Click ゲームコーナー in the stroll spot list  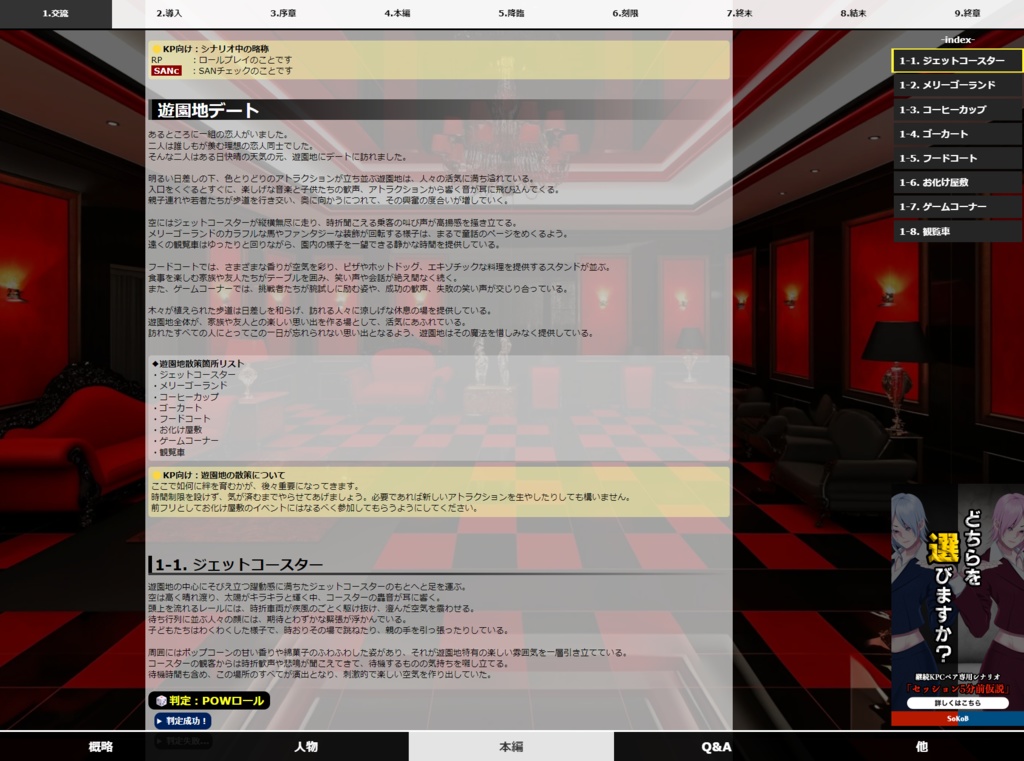[x=189, y=441]
